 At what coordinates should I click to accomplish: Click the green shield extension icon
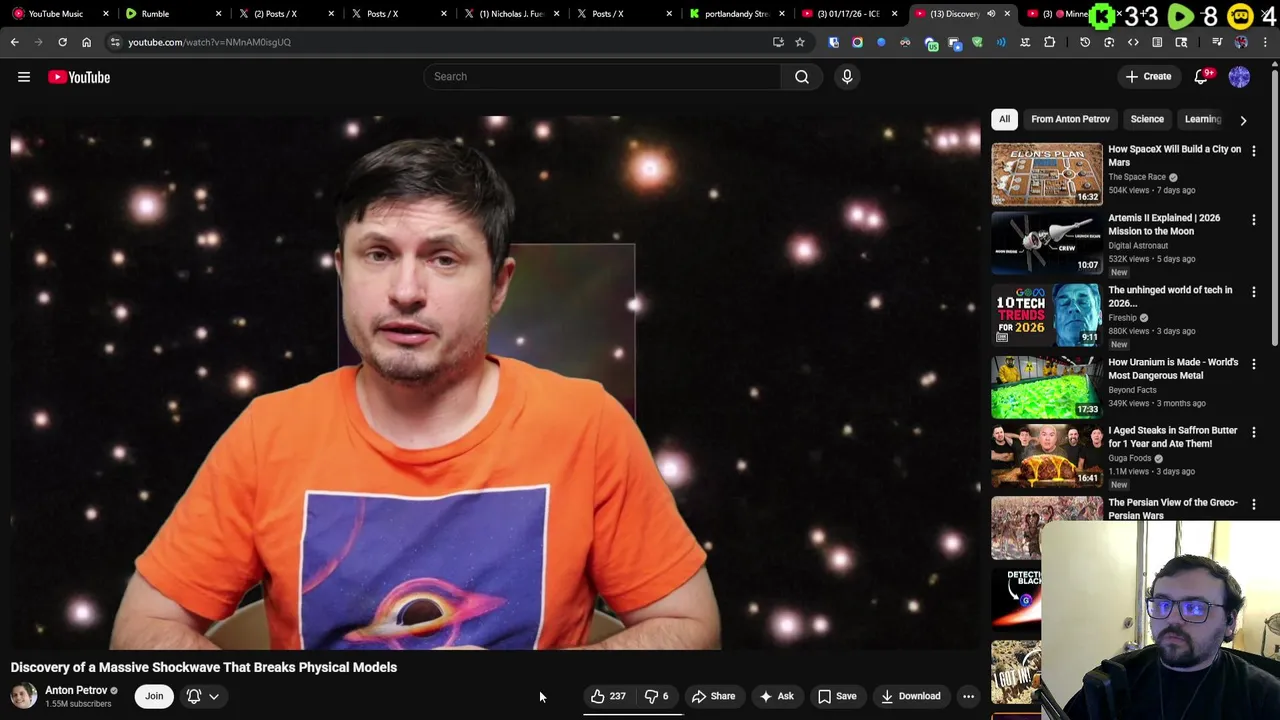click(977, 42)
